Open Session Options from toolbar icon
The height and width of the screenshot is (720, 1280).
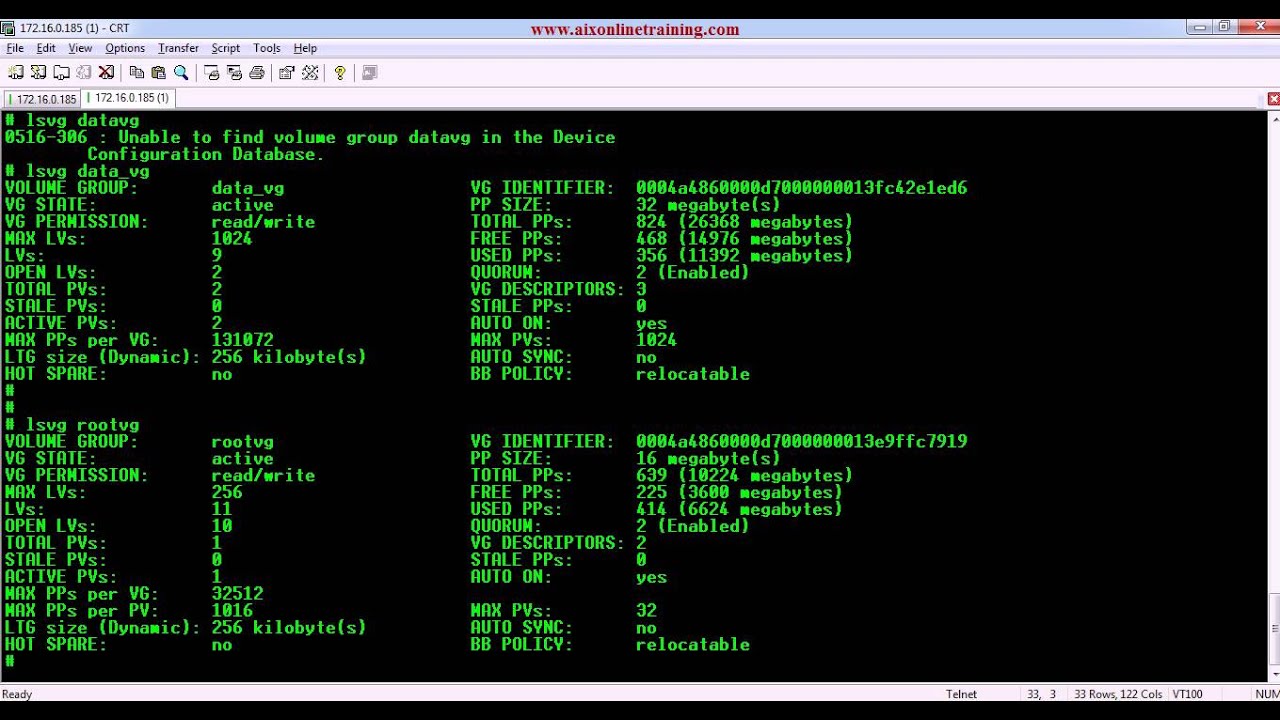(287, 72)
